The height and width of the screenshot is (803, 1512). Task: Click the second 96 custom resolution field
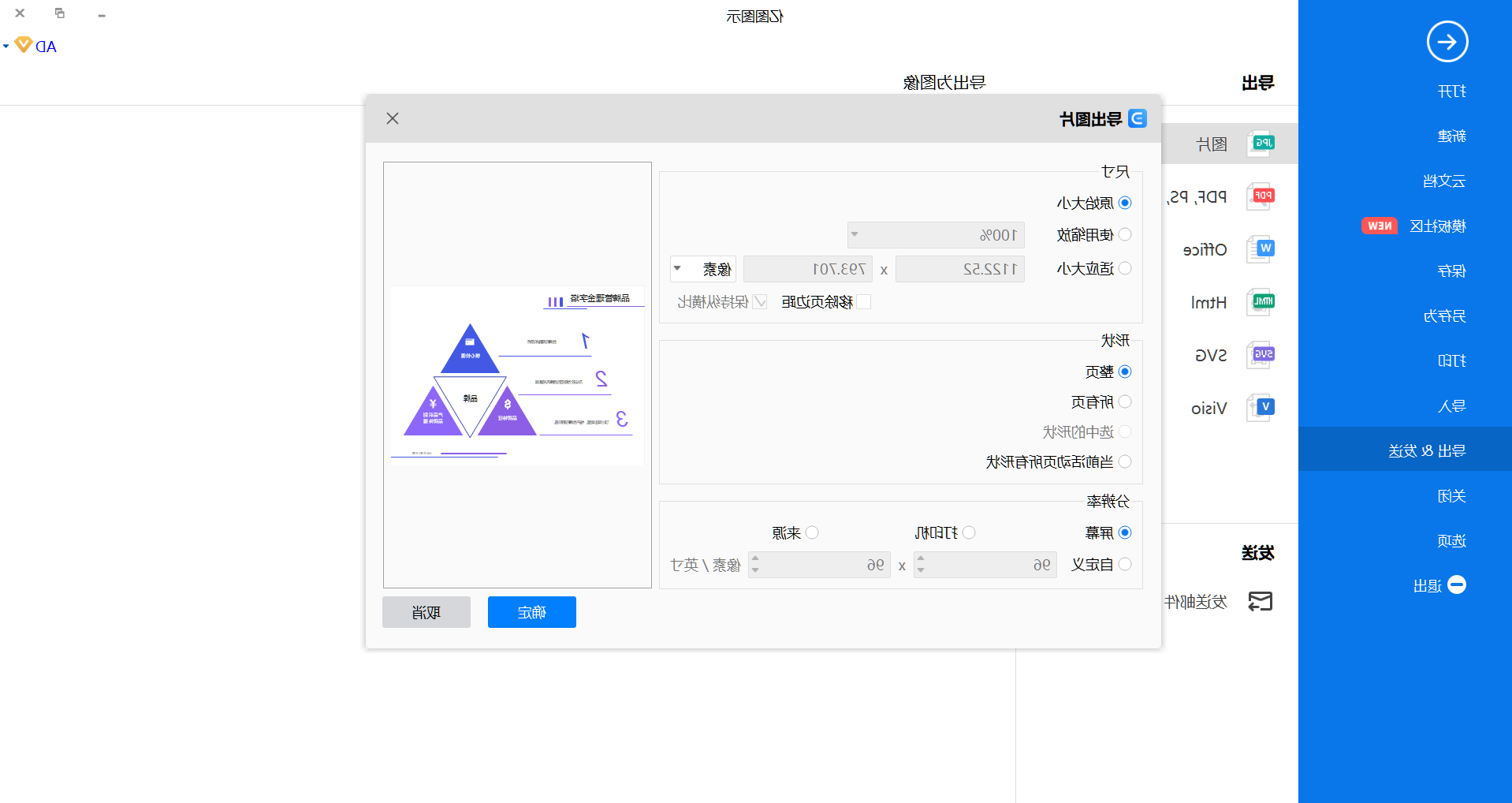tap(819, 565)
